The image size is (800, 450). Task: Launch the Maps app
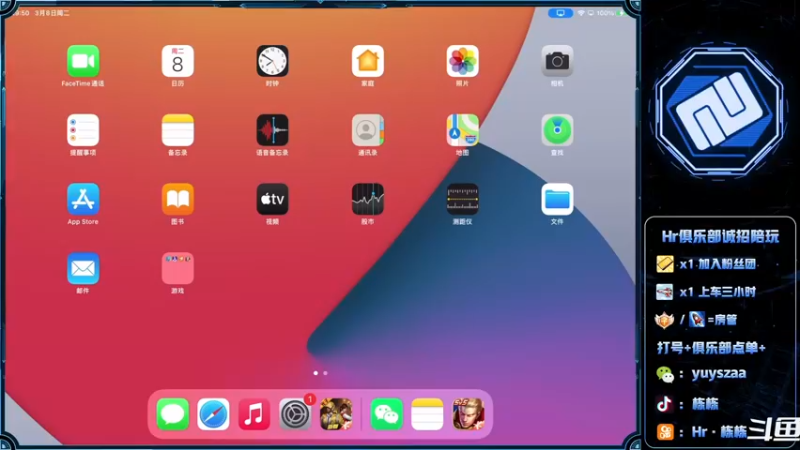[x=462, y=130]
